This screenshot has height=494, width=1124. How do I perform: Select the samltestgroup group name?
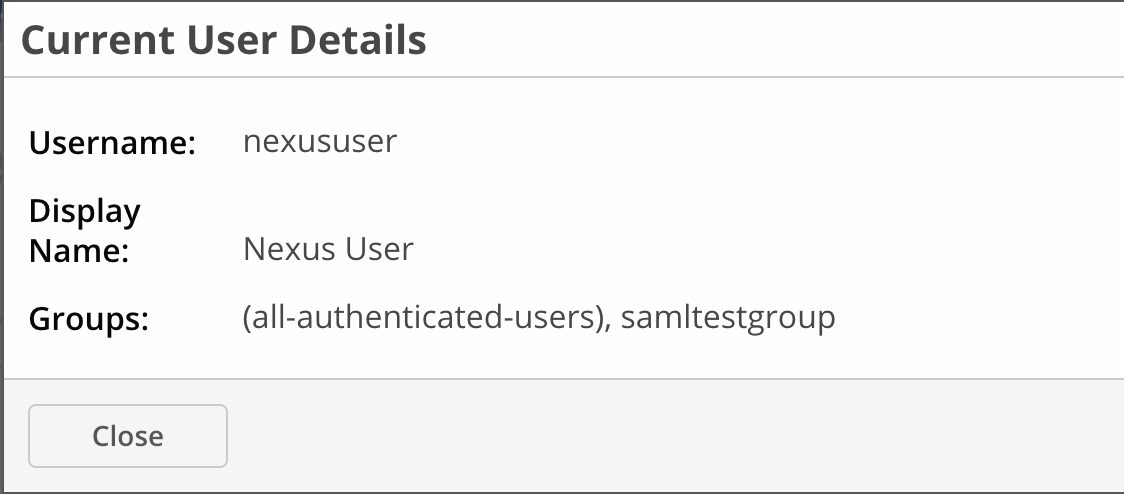tap(728, 319)
